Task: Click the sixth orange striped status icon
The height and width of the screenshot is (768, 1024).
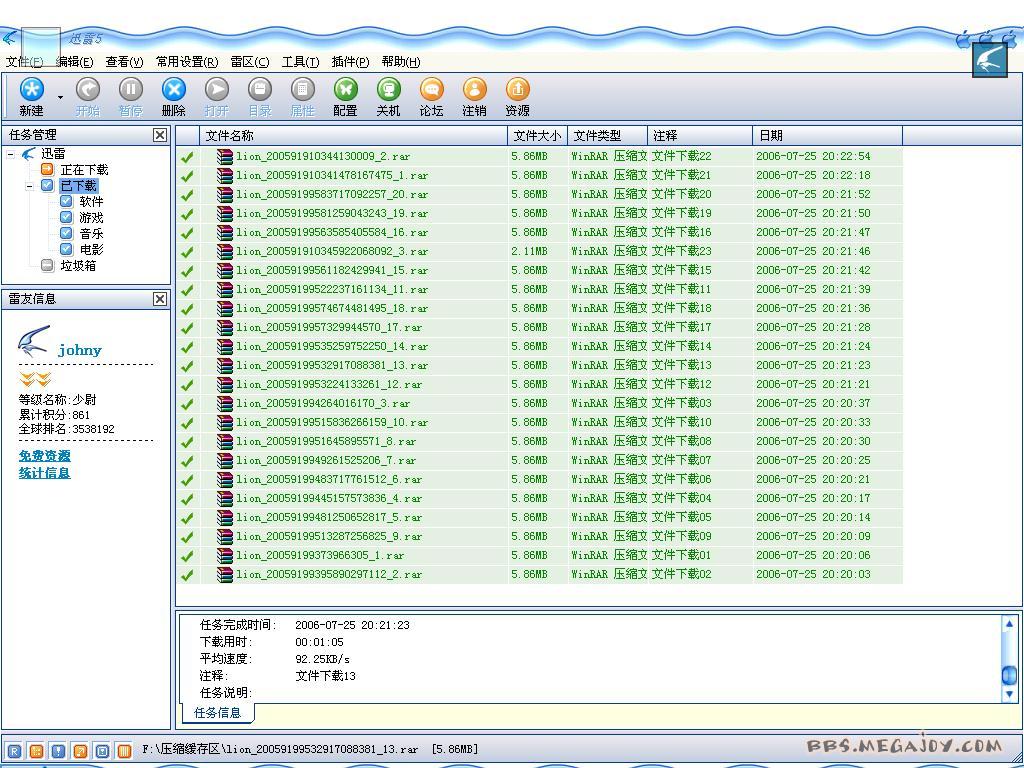Action: pos(124,751)
